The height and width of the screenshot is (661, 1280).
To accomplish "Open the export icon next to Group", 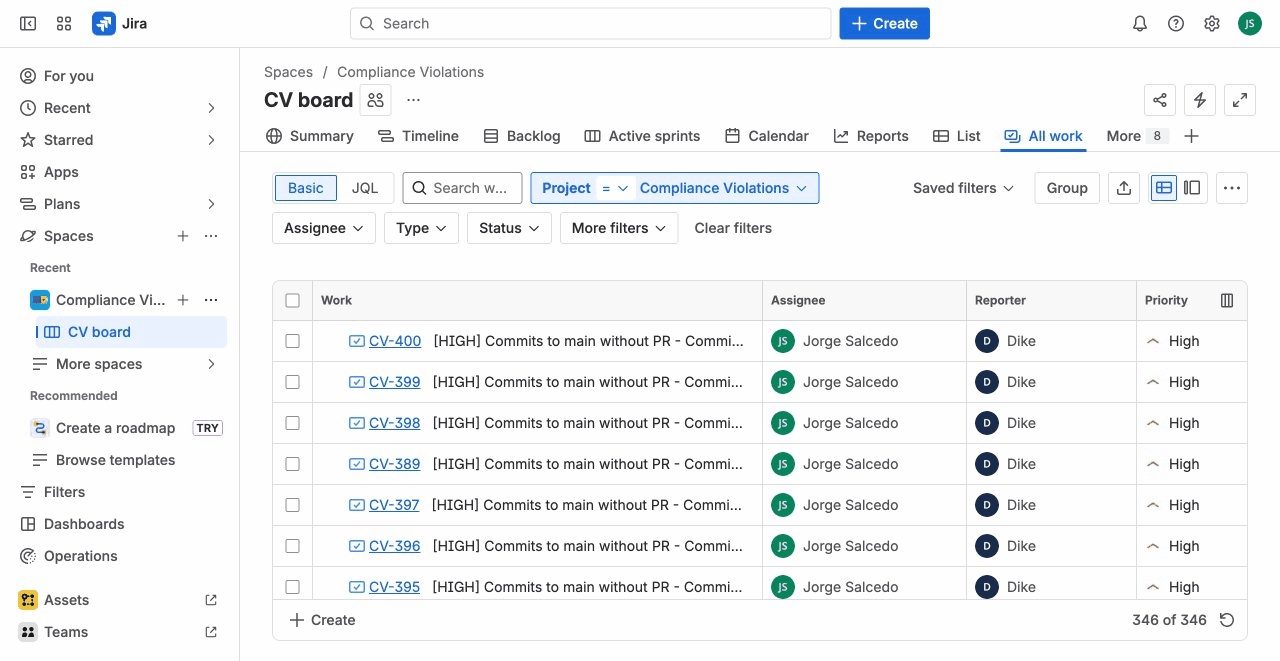I will click(x=1123, y=188).
